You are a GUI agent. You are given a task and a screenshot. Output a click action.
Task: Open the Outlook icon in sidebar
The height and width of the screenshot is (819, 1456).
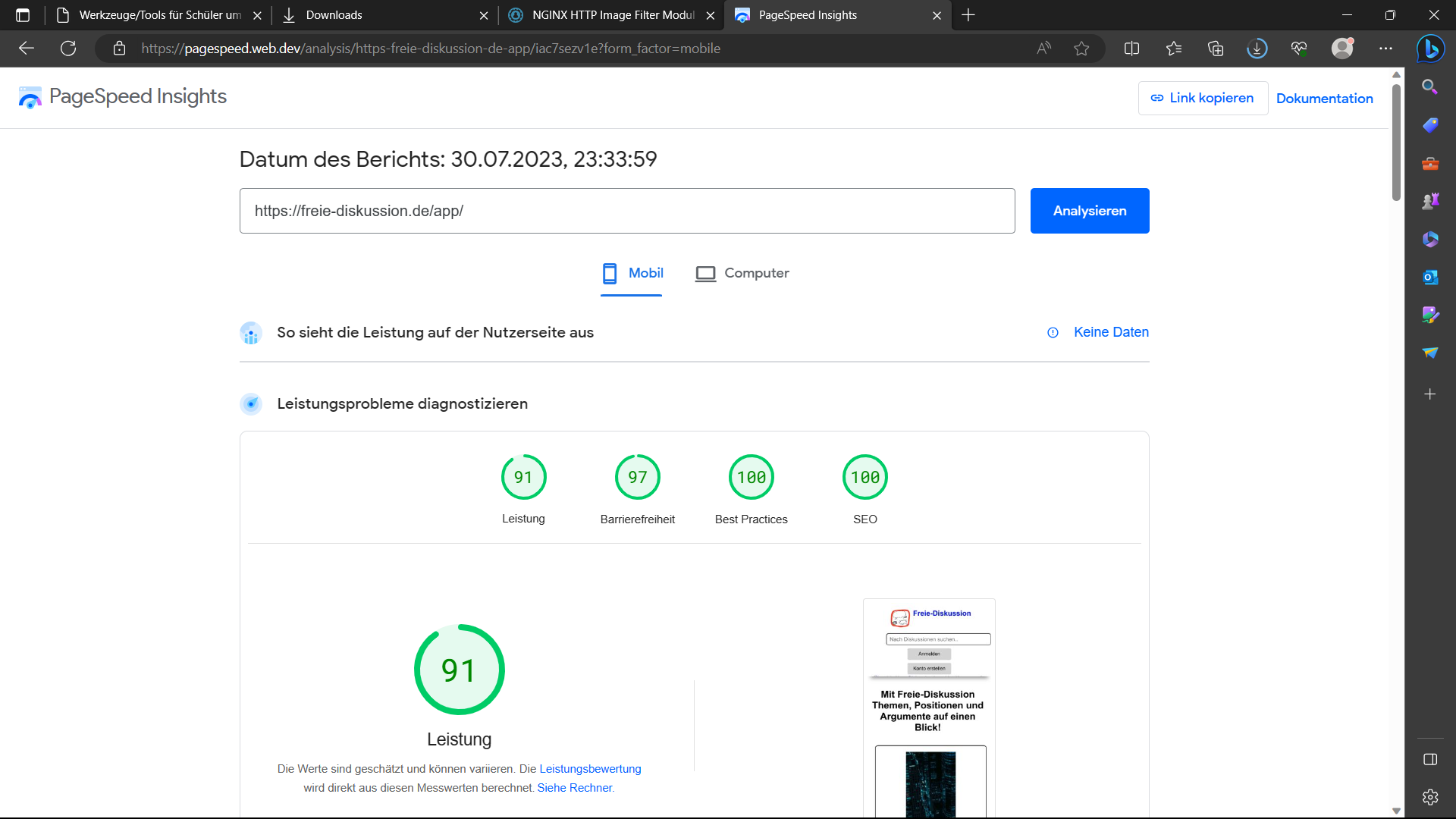pos(1430,277)
